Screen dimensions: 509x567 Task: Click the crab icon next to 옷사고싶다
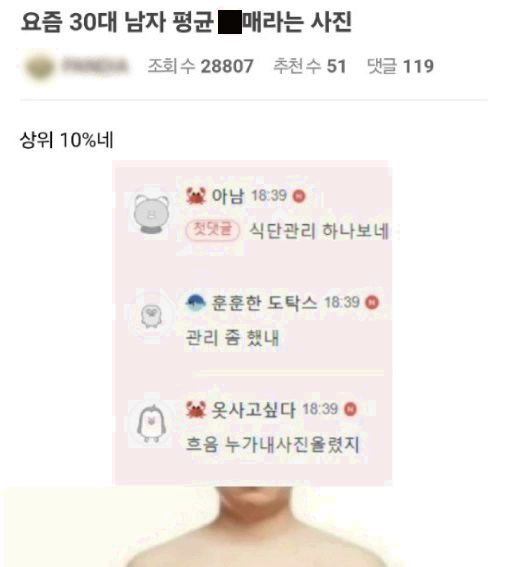196,410
